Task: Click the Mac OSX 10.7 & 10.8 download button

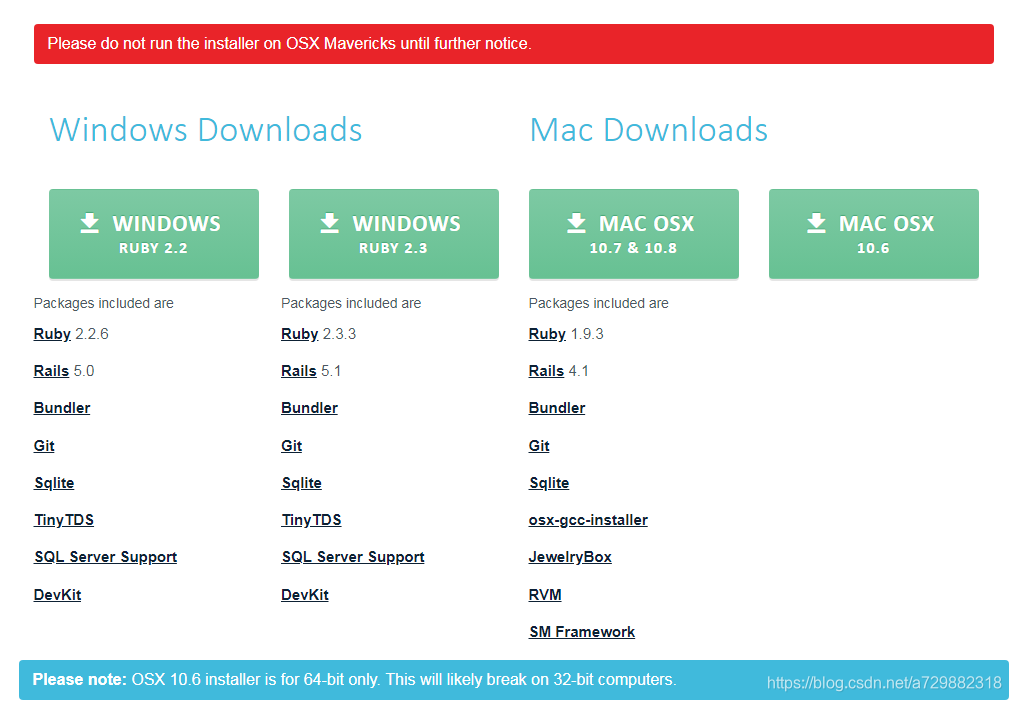Action: [x=634, y=234]
